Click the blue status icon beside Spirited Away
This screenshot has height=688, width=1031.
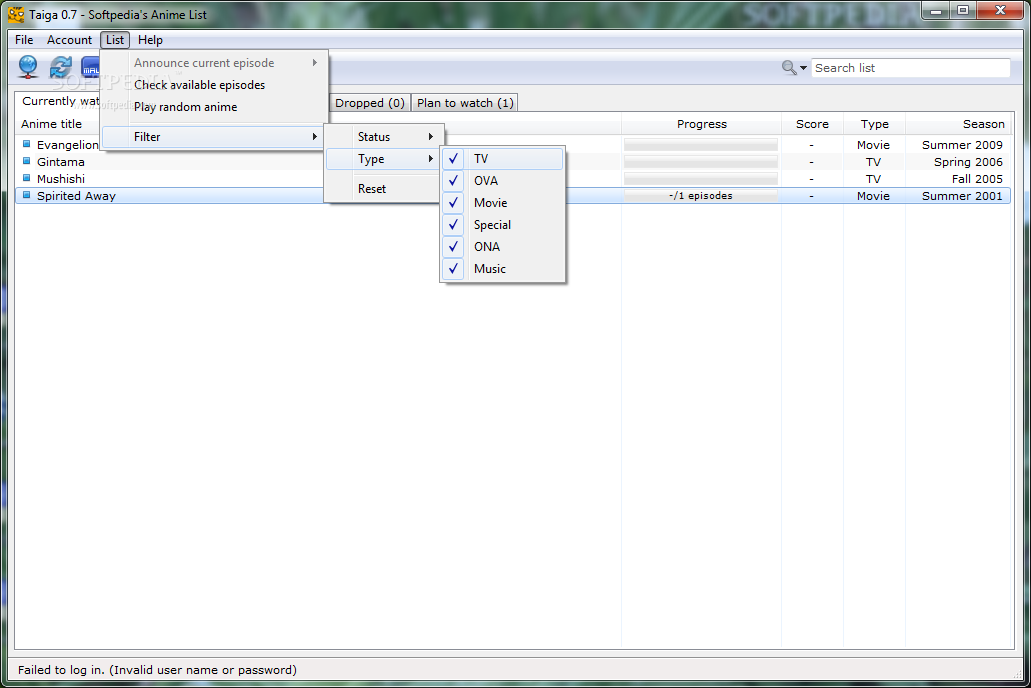[x=26, y=195]
